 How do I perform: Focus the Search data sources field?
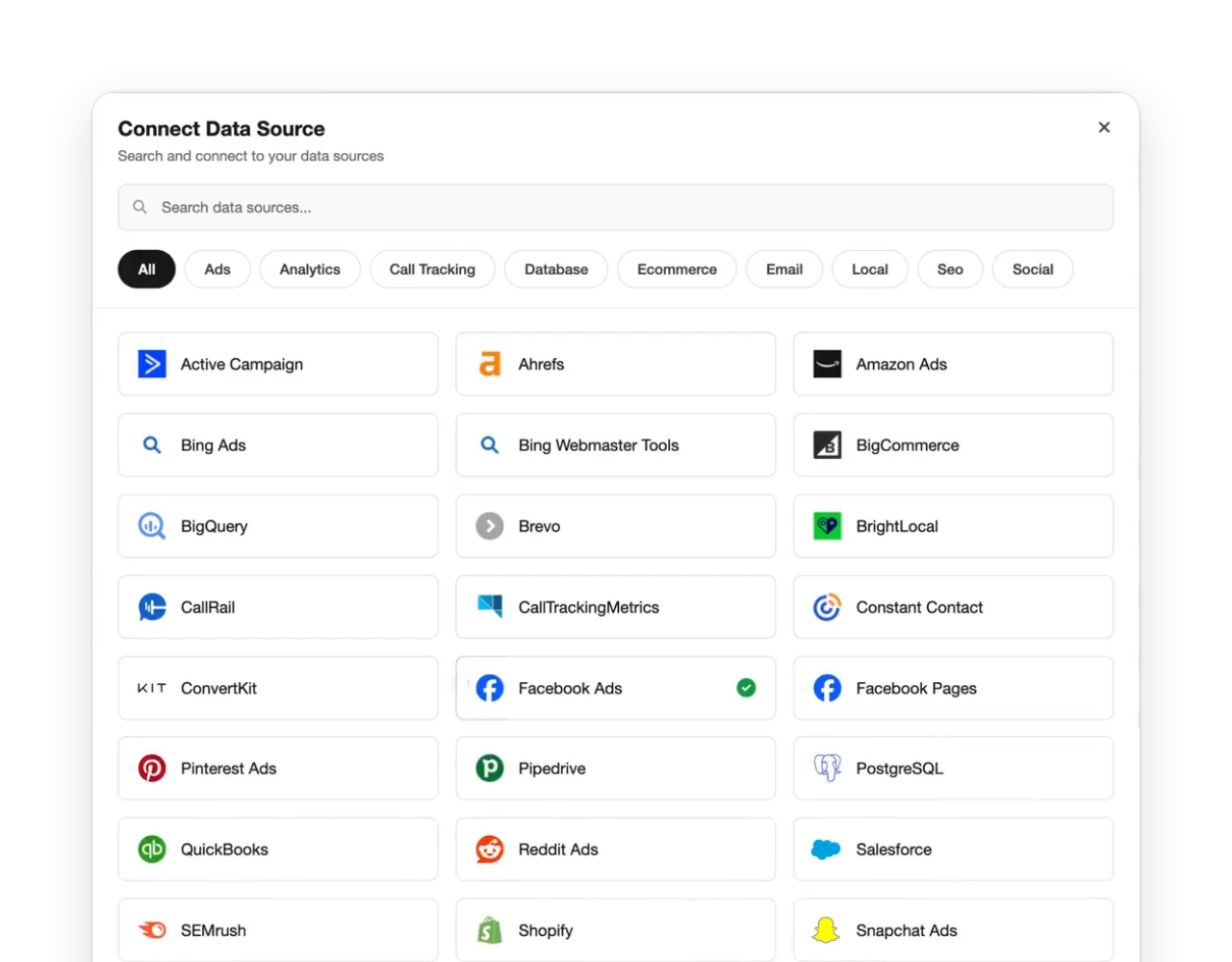pyautogui.click(x=616, y=207)
